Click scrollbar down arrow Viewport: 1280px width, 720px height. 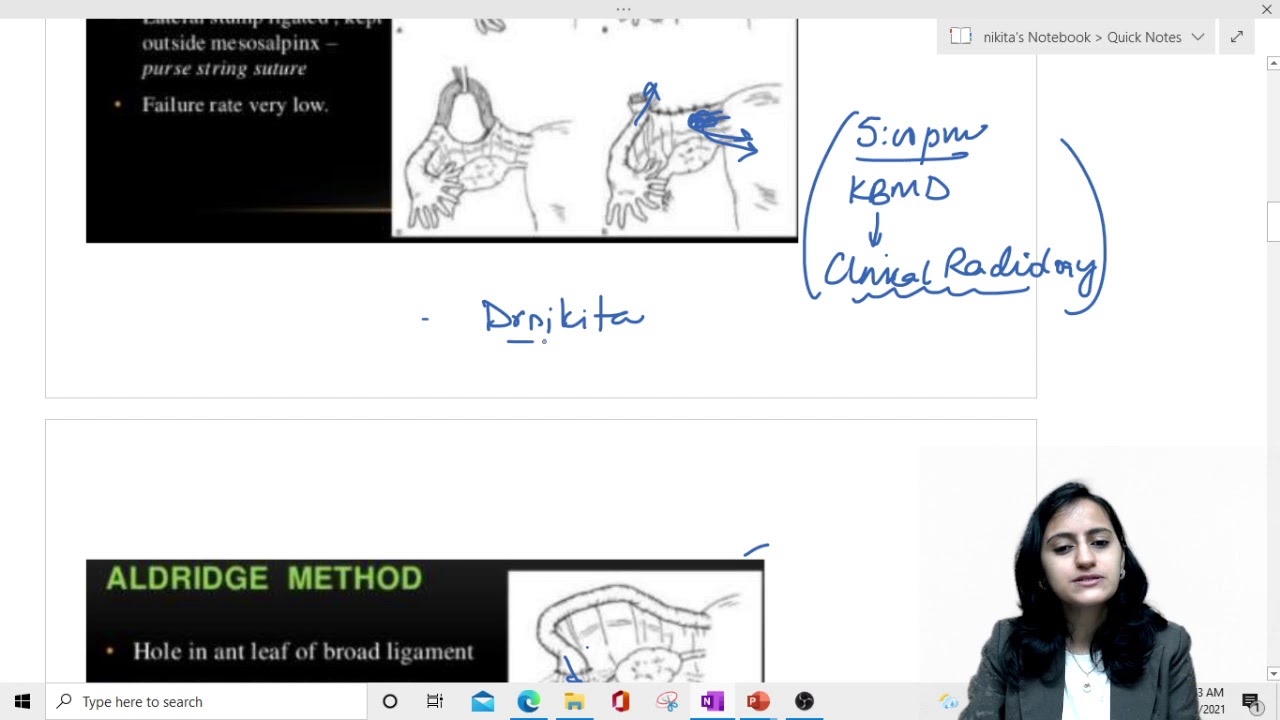(x=1273, y=674)
